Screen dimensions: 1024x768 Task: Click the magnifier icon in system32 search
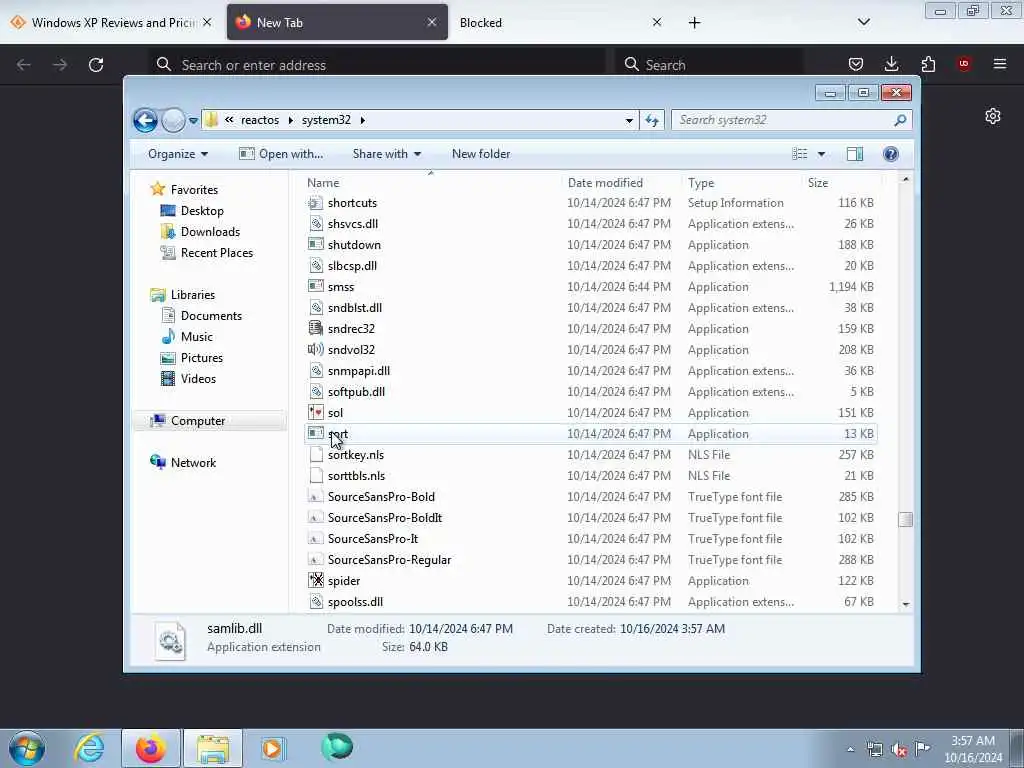click(900, 120)
